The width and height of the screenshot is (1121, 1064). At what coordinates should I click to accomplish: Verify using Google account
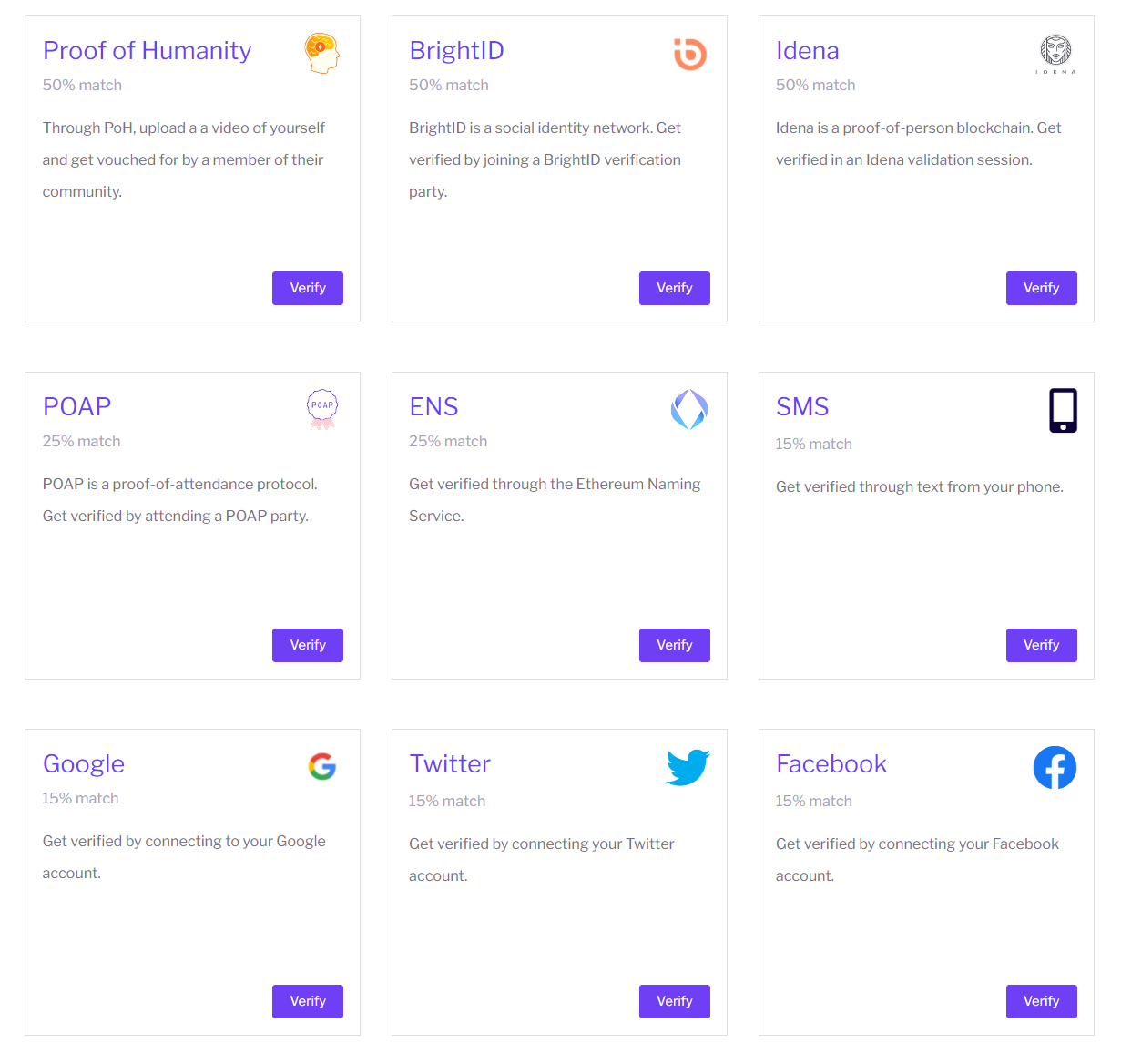[x=308, y=1001]
